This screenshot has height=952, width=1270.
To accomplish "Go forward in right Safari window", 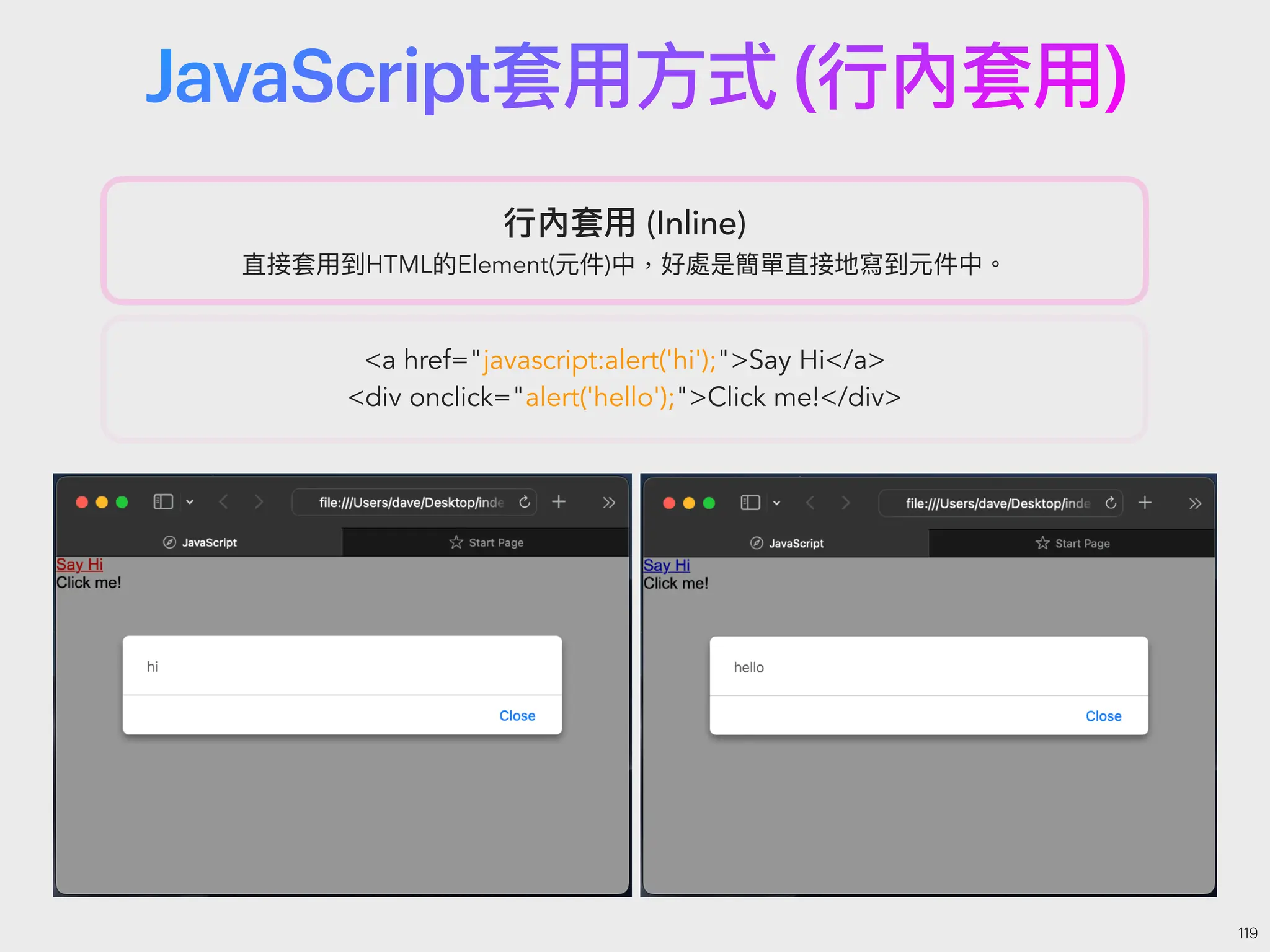I will (x=845, y=503).
